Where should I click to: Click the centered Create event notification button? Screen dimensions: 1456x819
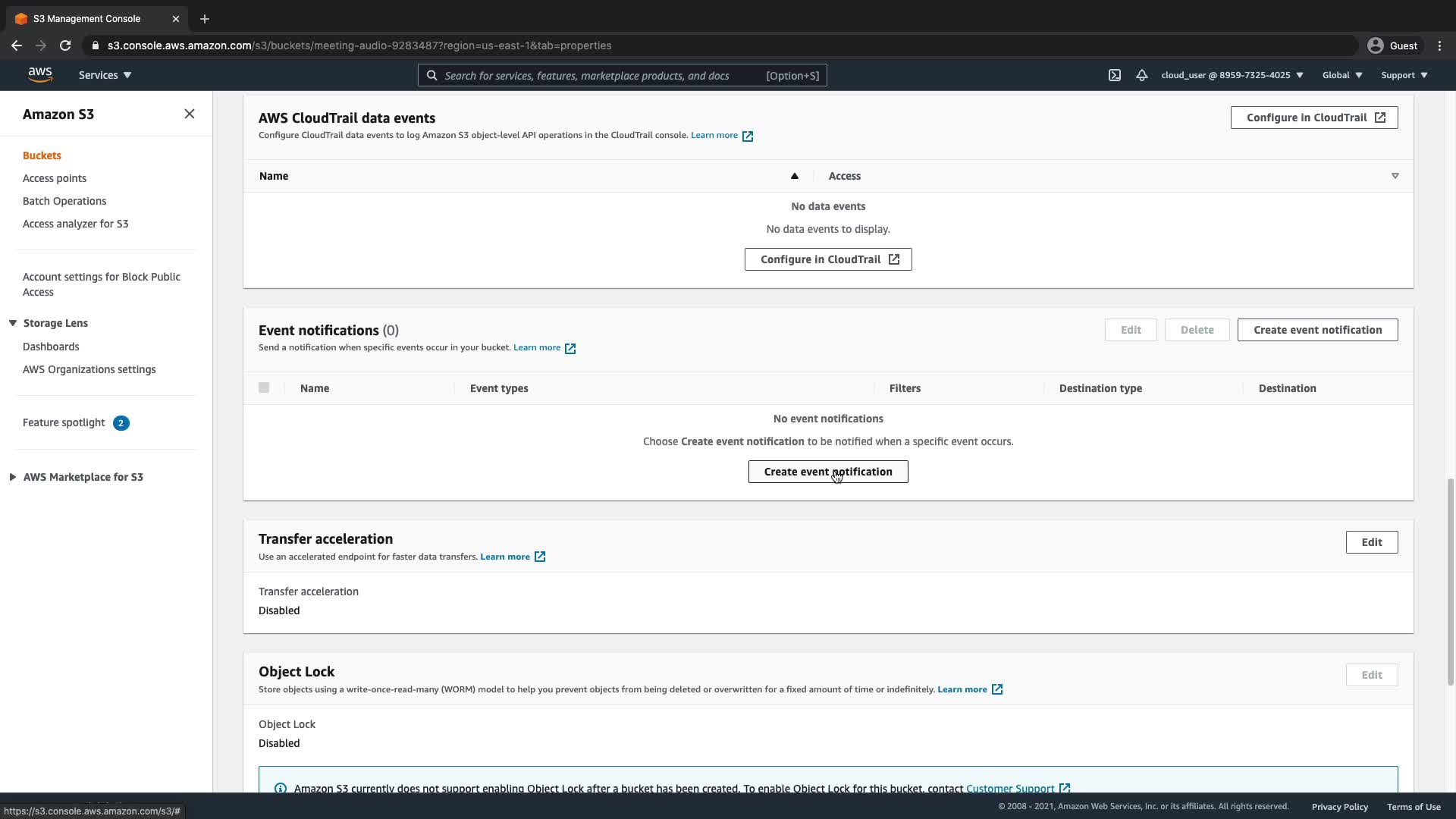827,472
